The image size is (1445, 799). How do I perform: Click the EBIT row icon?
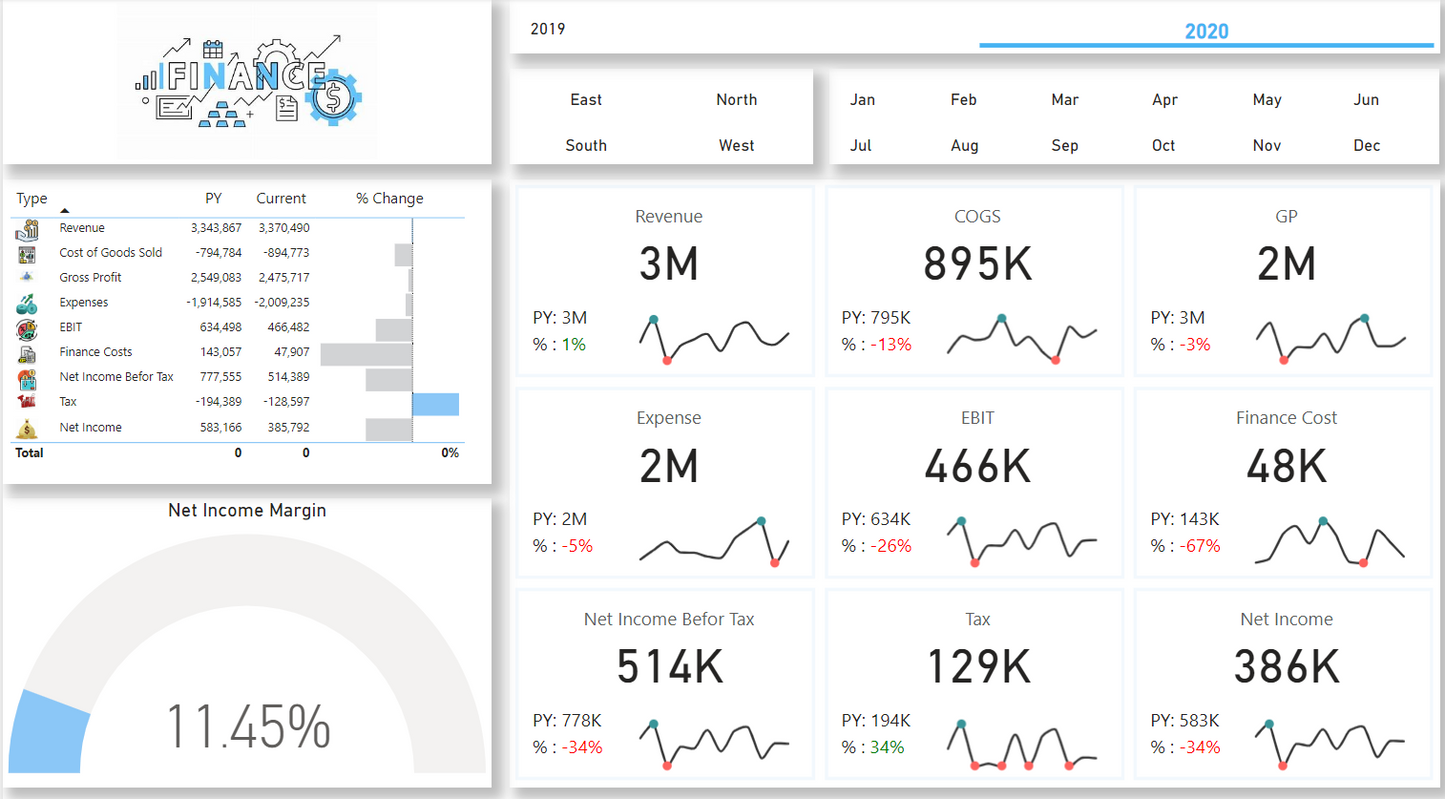point(27,328)
